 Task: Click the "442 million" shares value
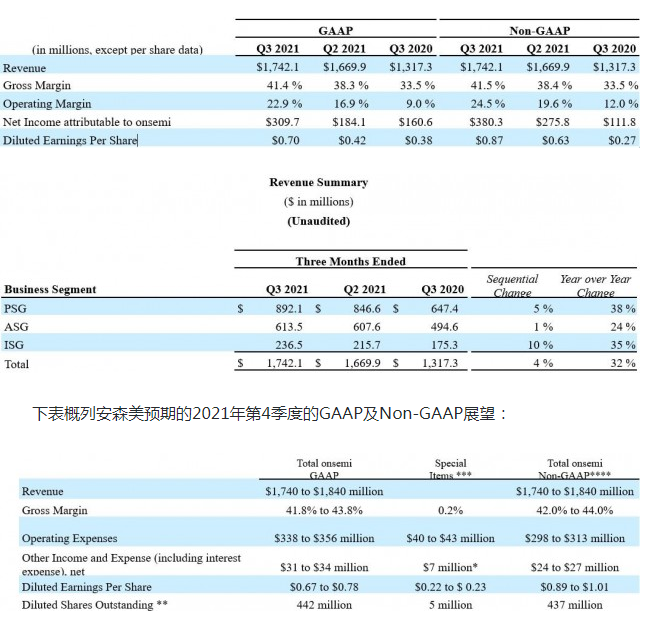(x=326, y=605)
